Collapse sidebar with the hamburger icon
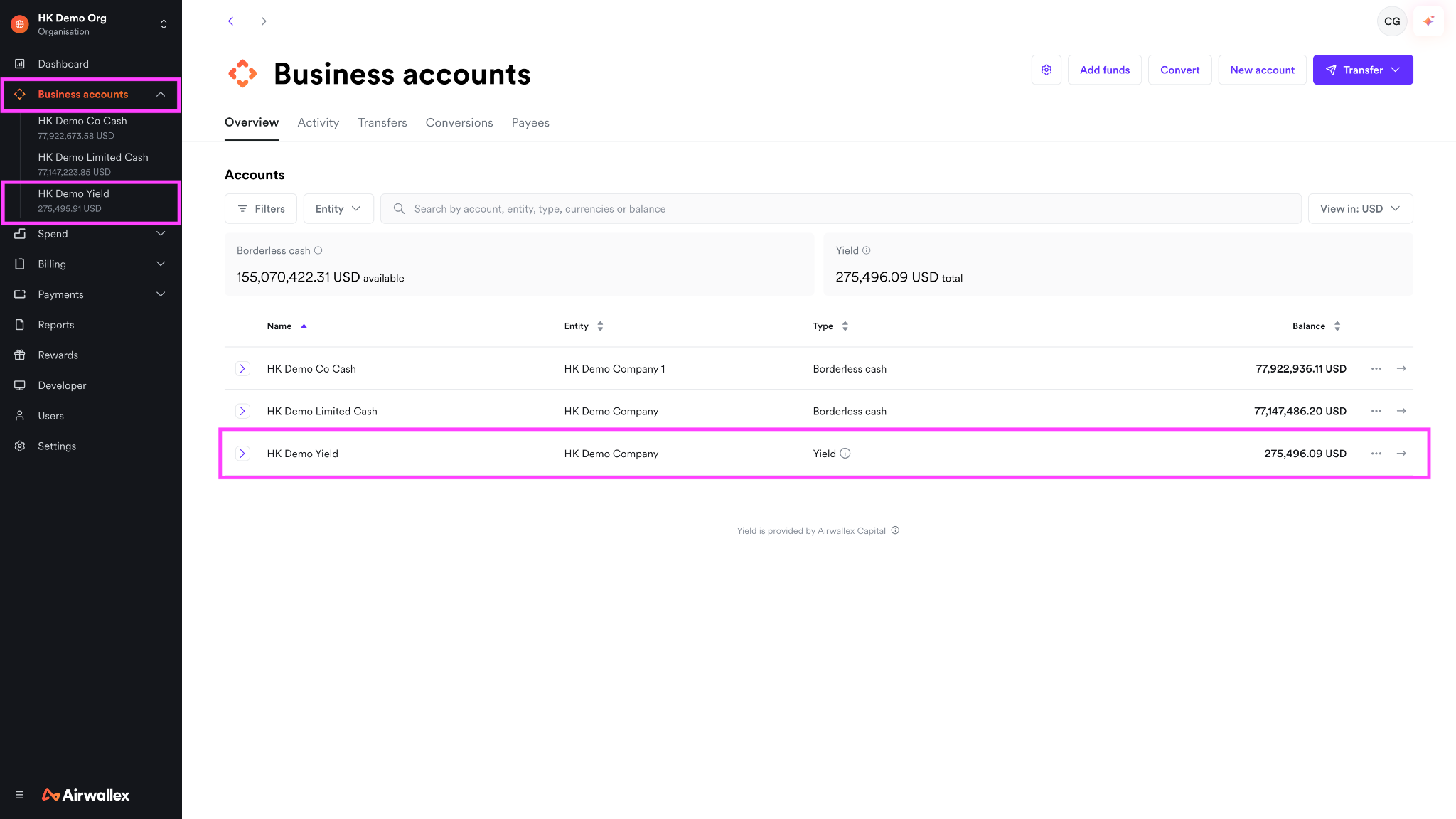 (20, 795)
